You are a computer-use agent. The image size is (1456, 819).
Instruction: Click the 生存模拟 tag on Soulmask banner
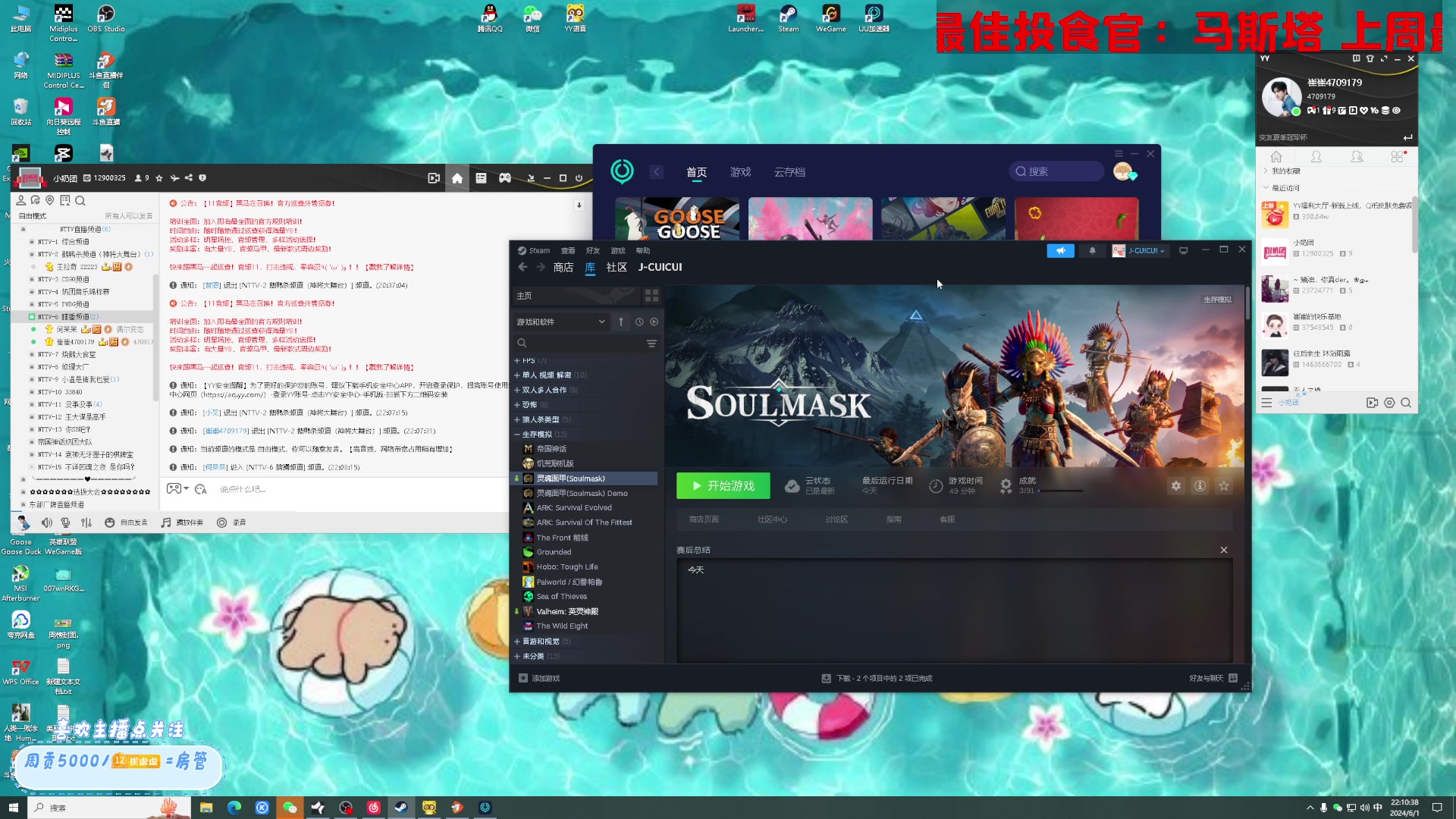point(1217,300)
